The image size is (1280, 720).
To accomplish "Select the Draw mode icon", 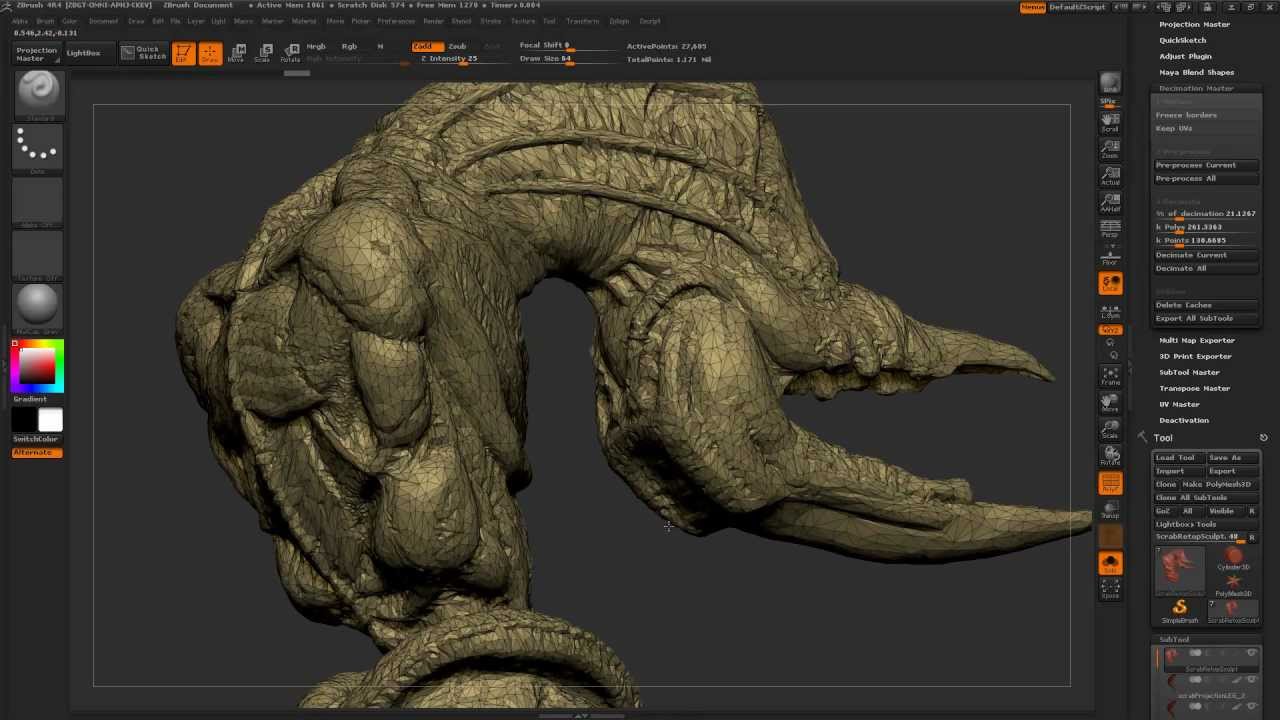I will click(210, 54).
